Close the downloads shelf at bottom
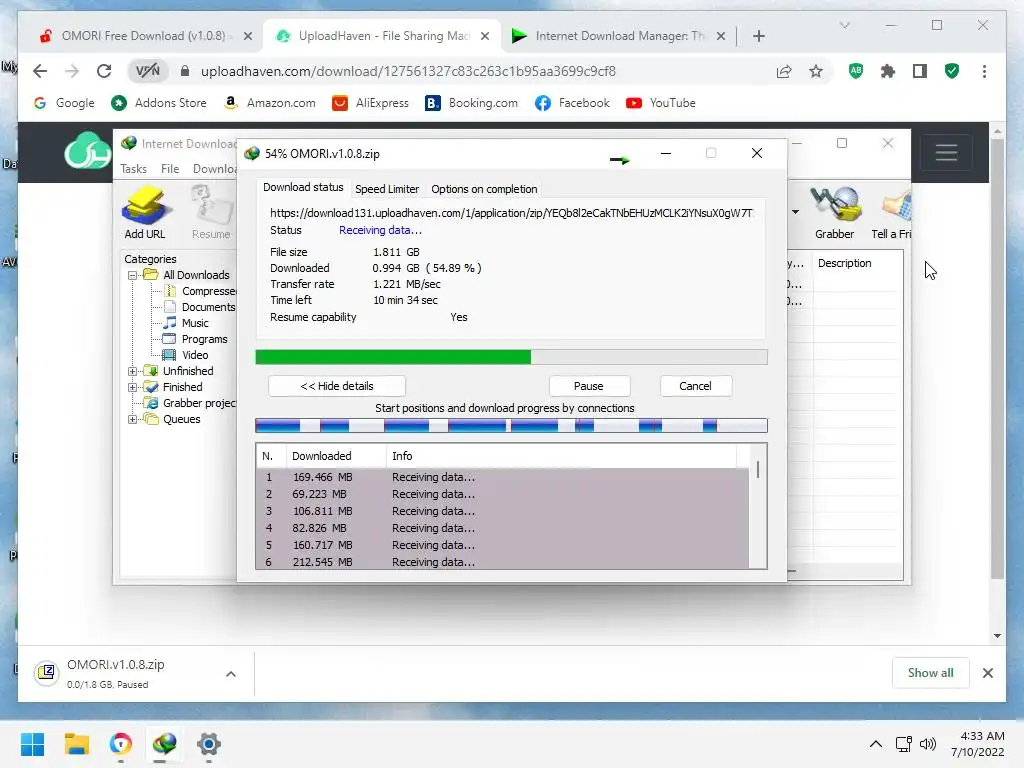This screenshot has width=1024, height=768. pos(987,673)
